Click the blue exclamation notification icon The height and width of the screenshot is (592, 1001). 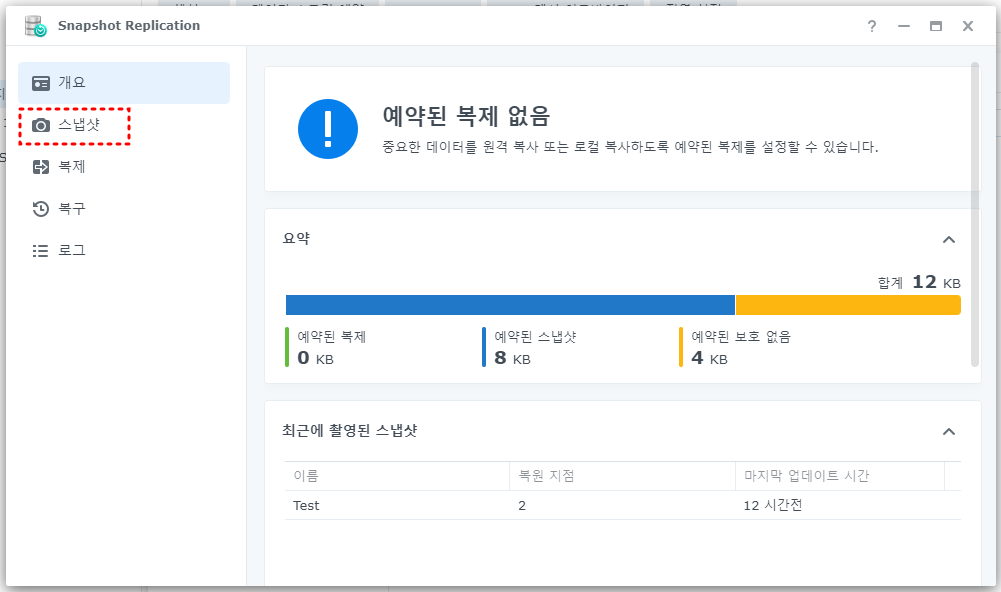tap(328, 129)
